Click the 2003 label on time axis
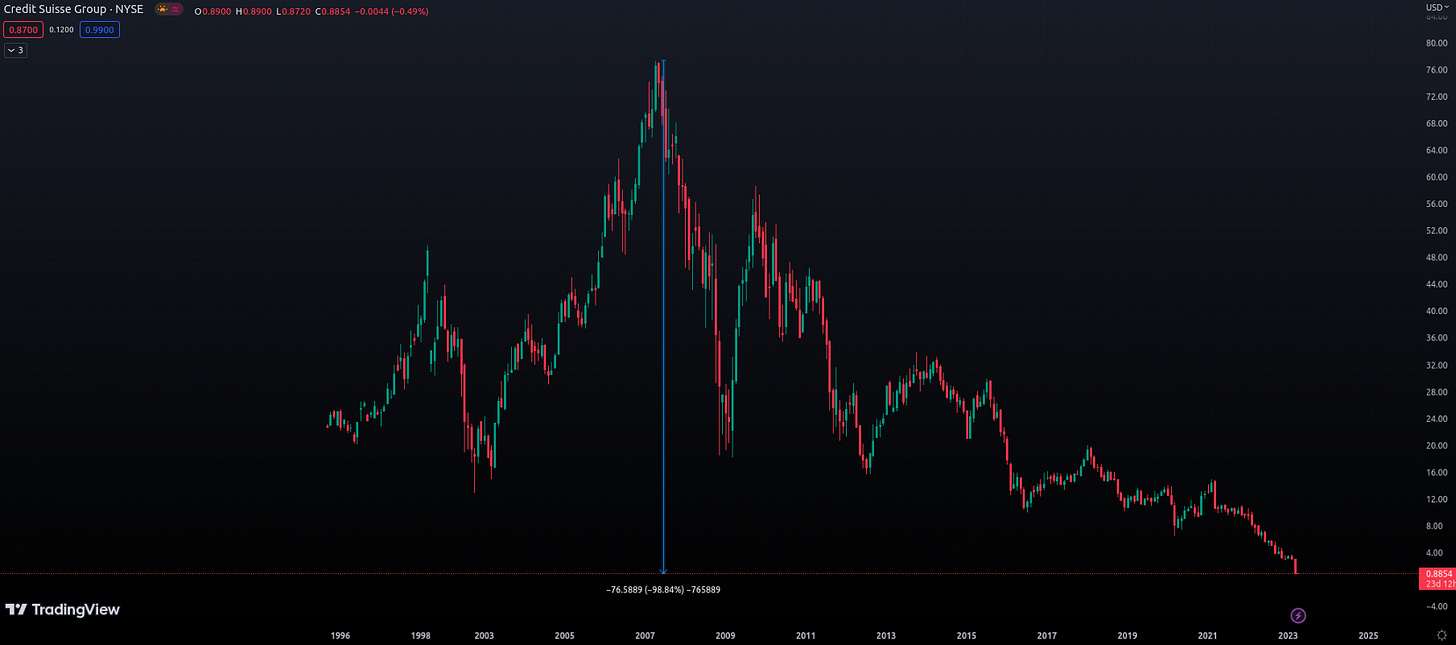Screen dimensions: 1456x645 coord(484,635)
